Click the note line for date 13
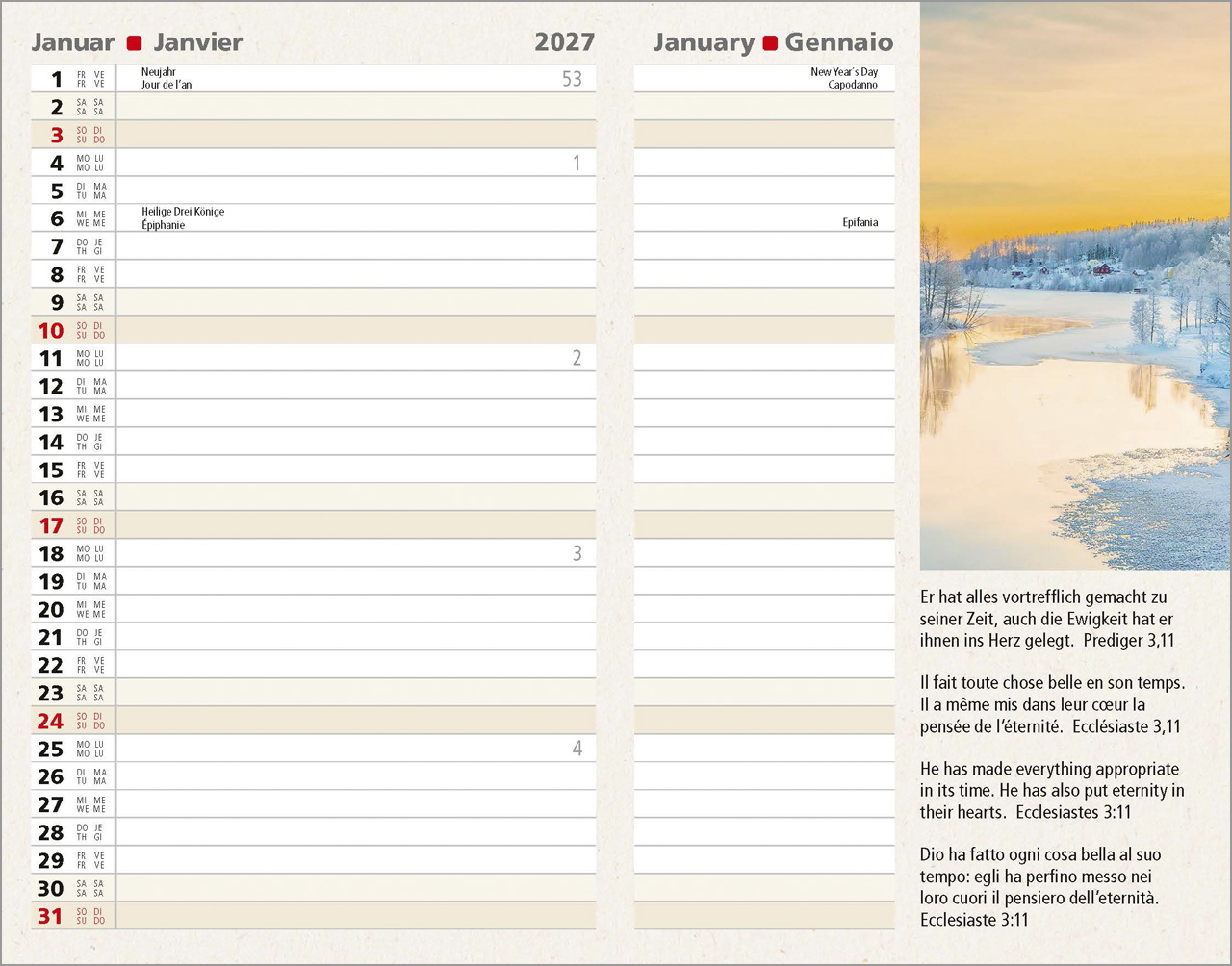Viewport: 1232px width, 966px height. 356,414
